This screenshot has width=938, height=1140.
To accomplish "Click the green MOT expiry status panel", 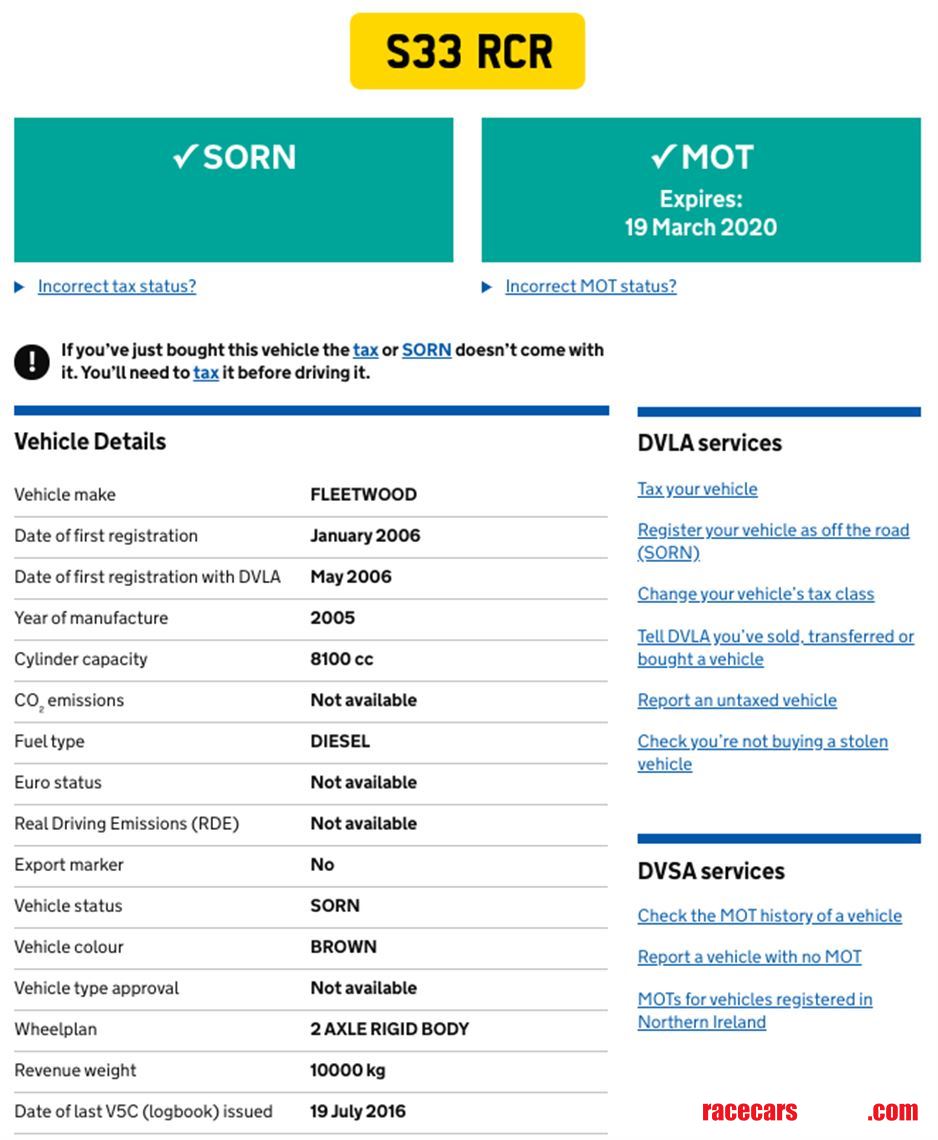I will pyautogui.click(x=700, y=190).
